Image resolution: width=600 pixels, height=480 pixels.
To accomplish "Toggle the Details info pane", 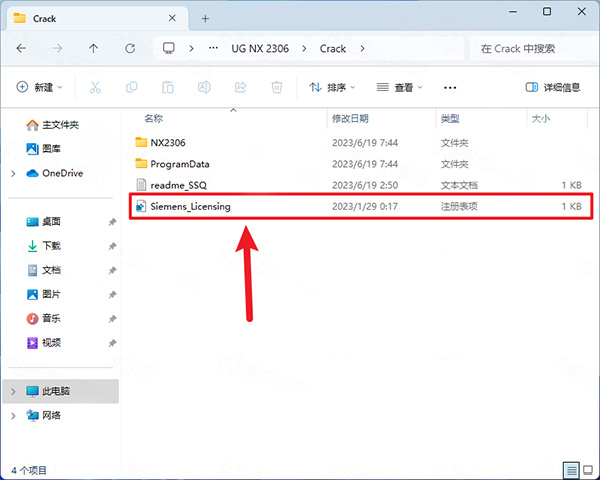I will tap(553, 88).
